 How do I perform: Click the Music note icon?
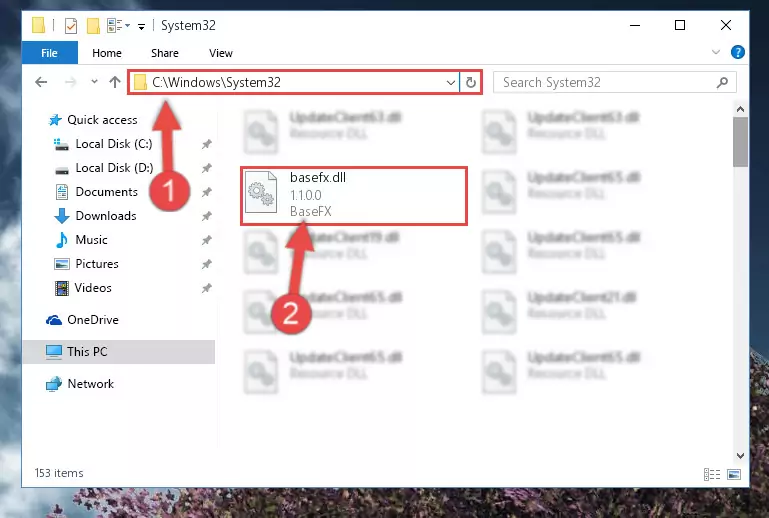point(62,240)
